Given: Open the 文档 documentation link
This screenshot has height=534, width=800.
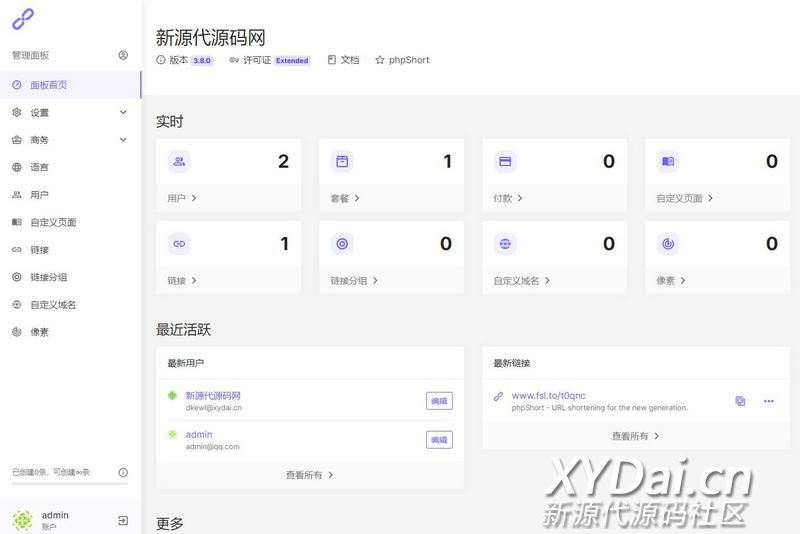Looking at the screenshot, I should (343, 60).
